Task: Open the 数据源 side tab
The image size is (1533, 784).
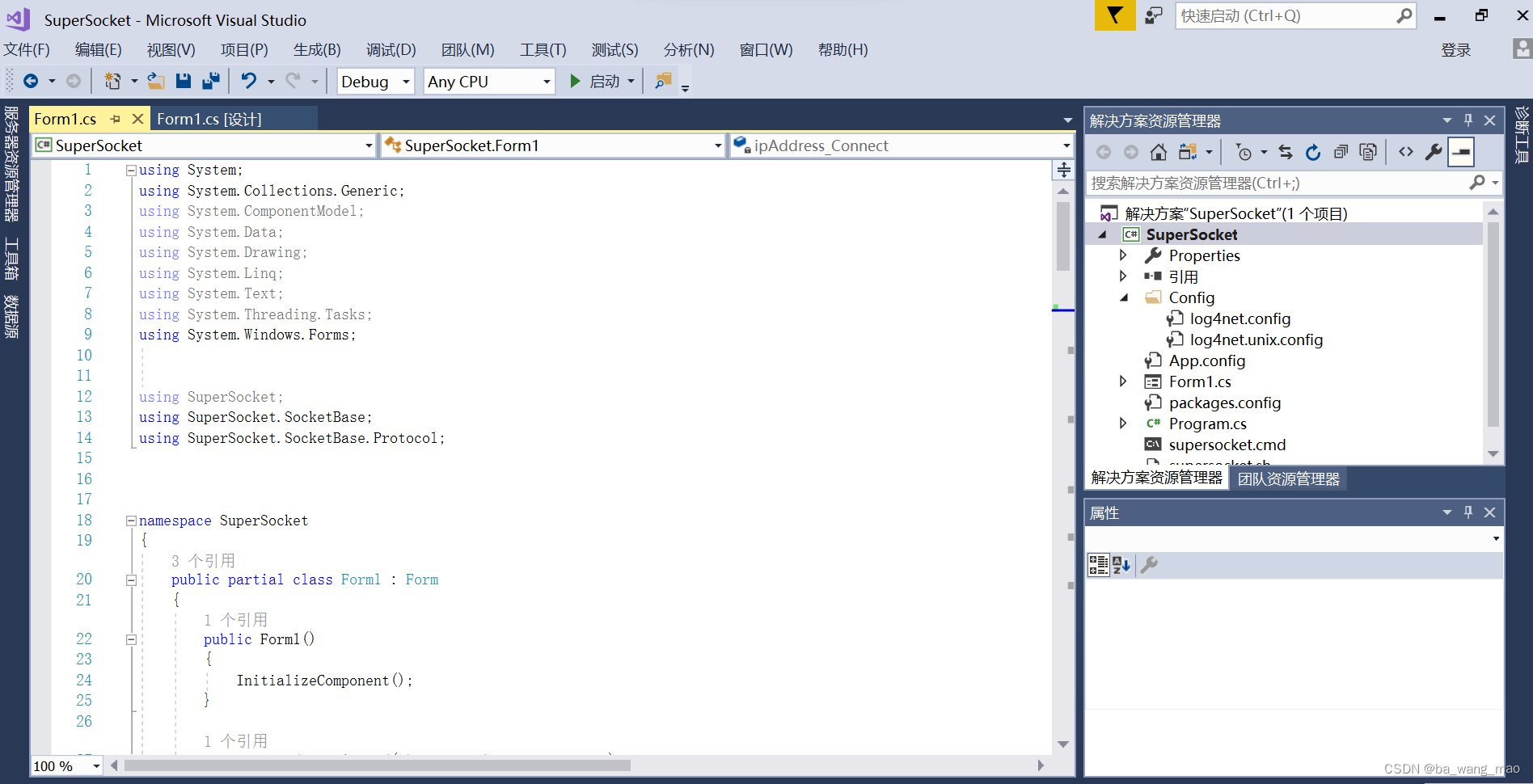Action: pos(11,316)
